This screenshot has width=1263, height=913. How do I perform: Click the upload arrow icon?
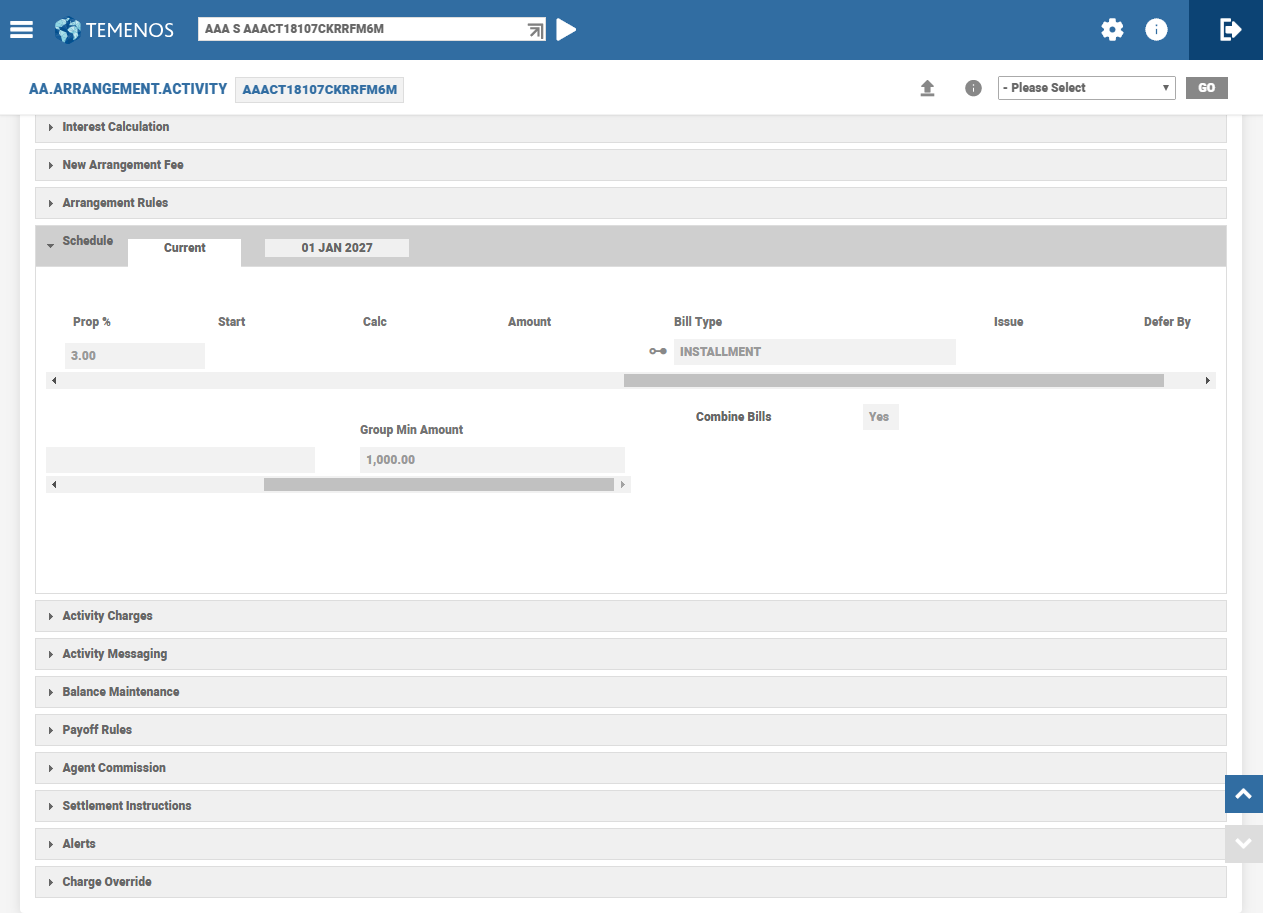[927, 88]
